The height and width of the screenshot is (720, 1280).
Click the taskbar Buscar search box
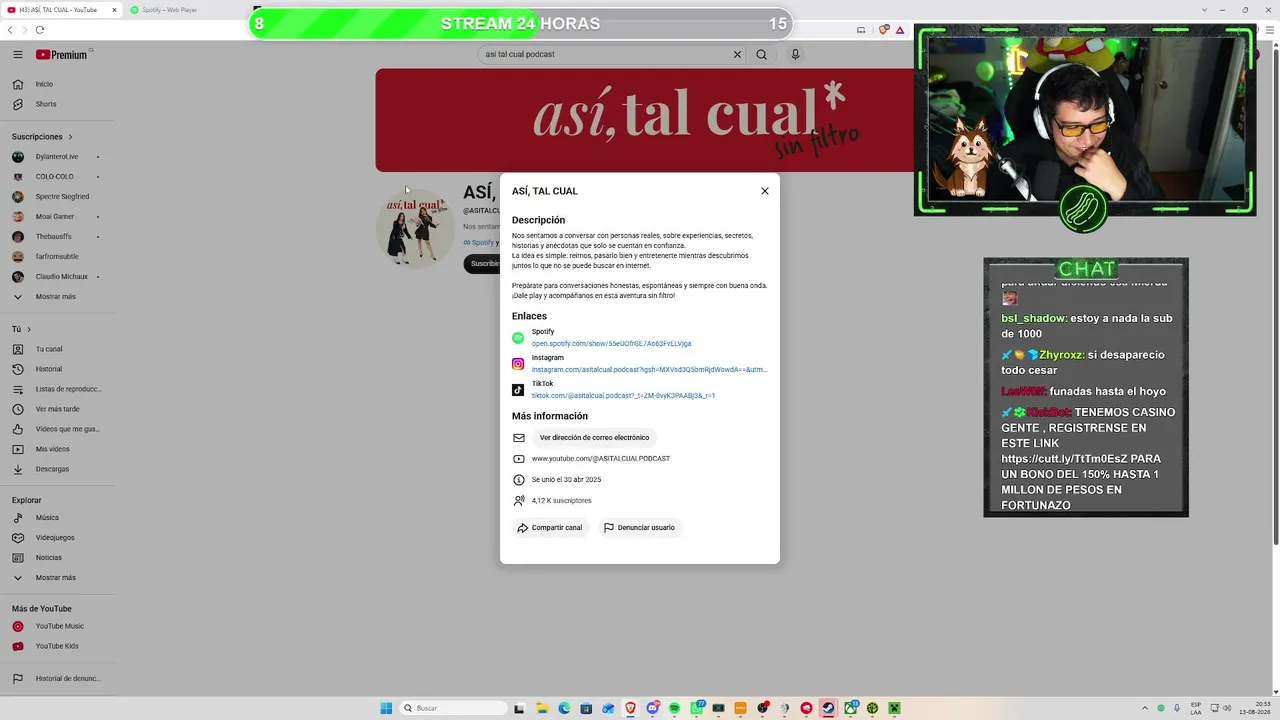pyautogui.click(x=453, y=709)
